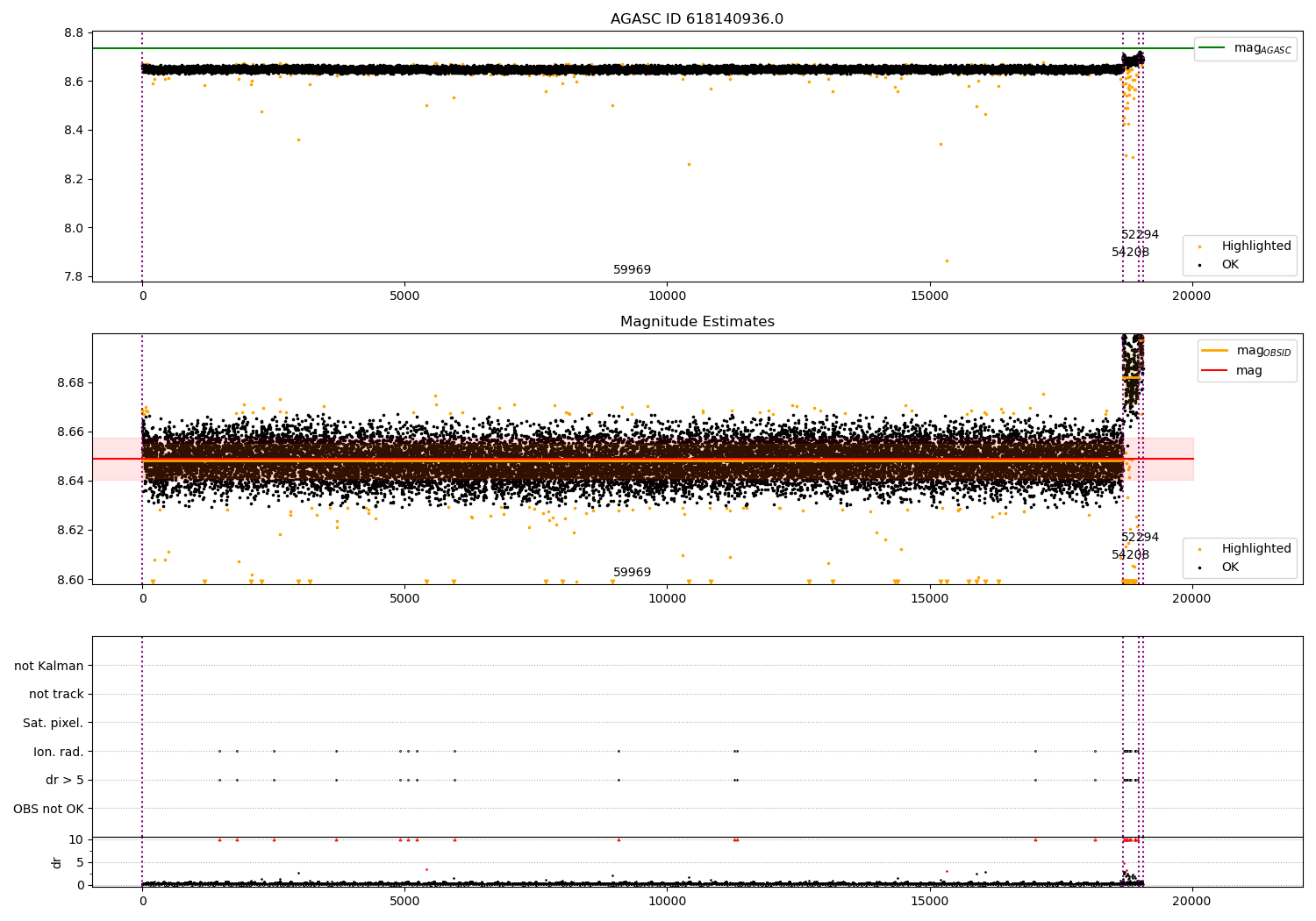
Task: Click the 59969 annotation in the top plot
Action: click(632, 269)
